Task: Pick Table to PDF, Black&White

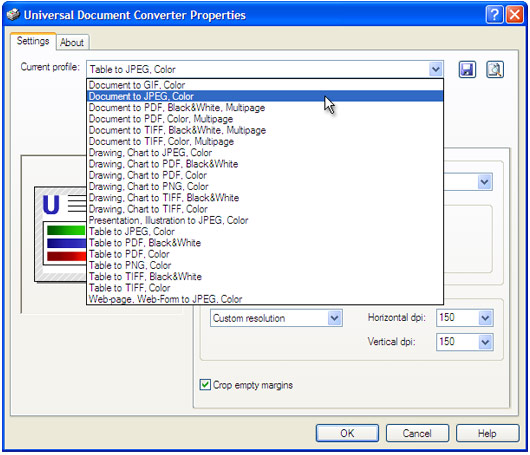Action: pyautogui.click(x=265, y=243)
